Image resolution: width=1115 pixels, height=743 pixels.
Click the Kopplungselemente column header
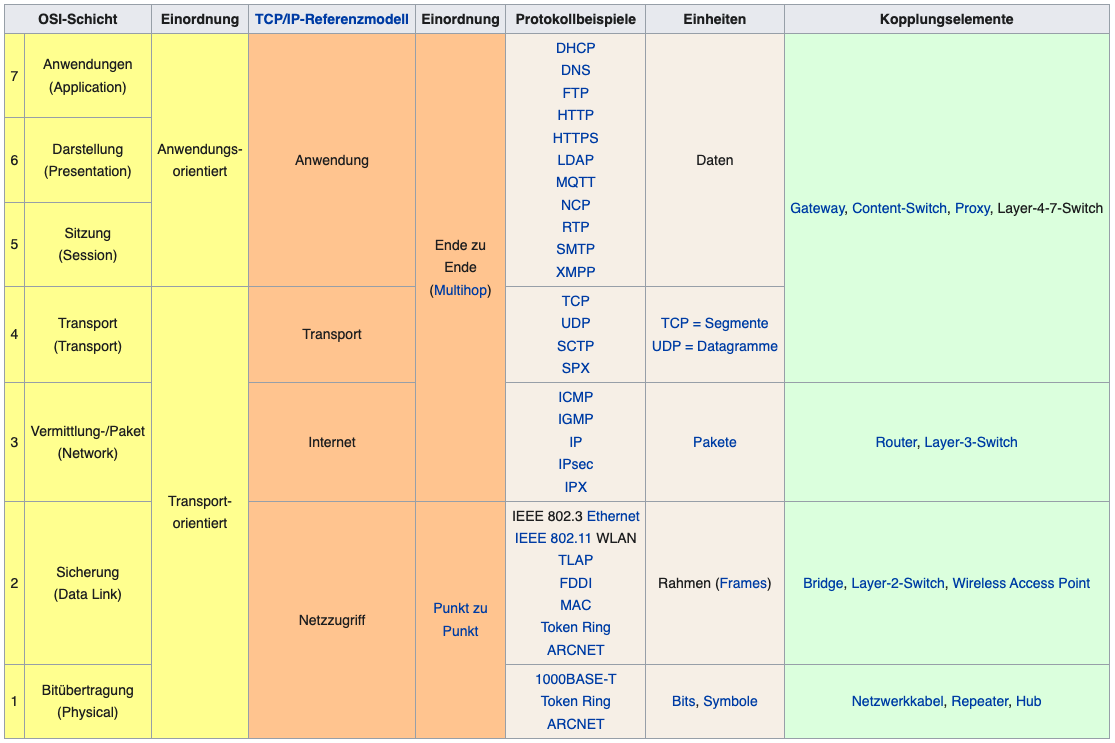(946, 19)
